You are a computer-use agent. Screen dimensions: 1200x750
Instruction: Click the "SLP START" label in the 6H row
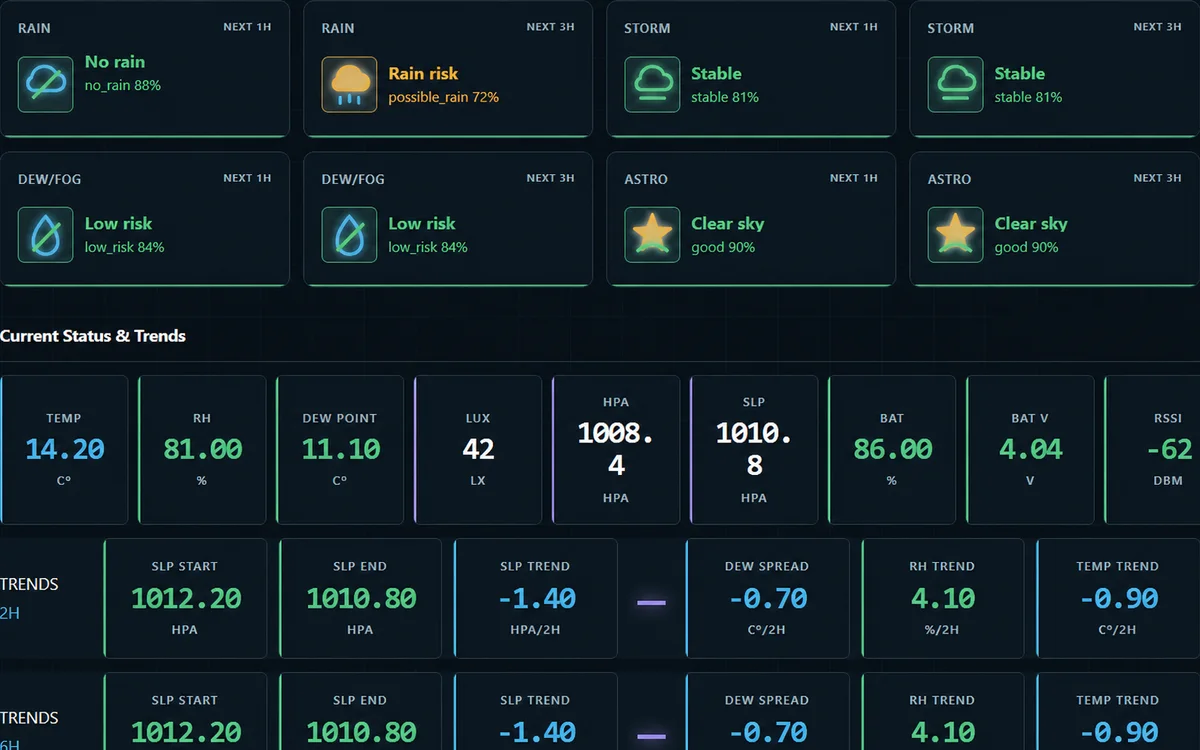pyautogui.click(x=184, y=700)
